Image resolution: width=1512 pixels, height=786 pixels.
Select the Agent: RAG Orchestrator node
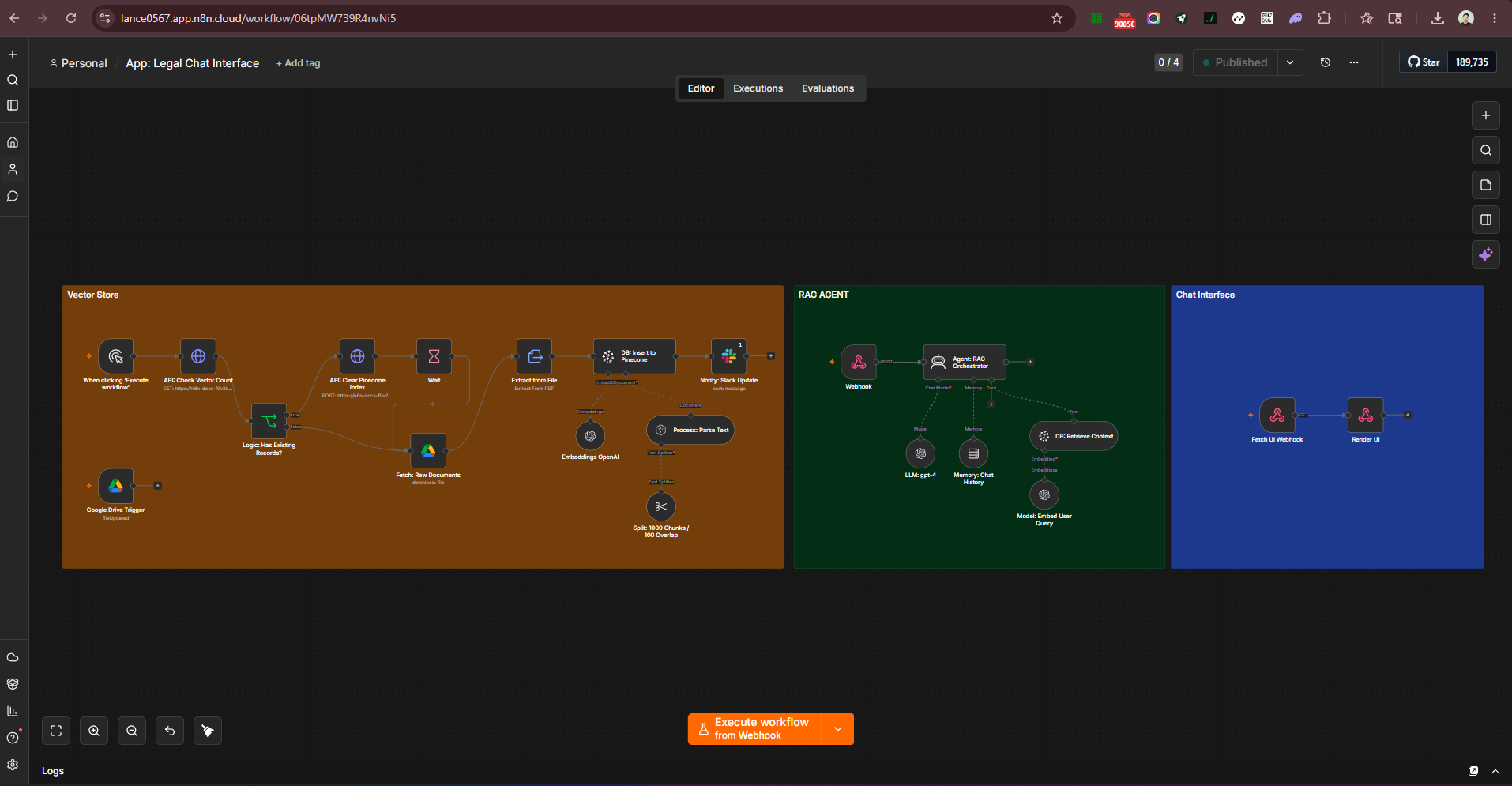point(965,362)
